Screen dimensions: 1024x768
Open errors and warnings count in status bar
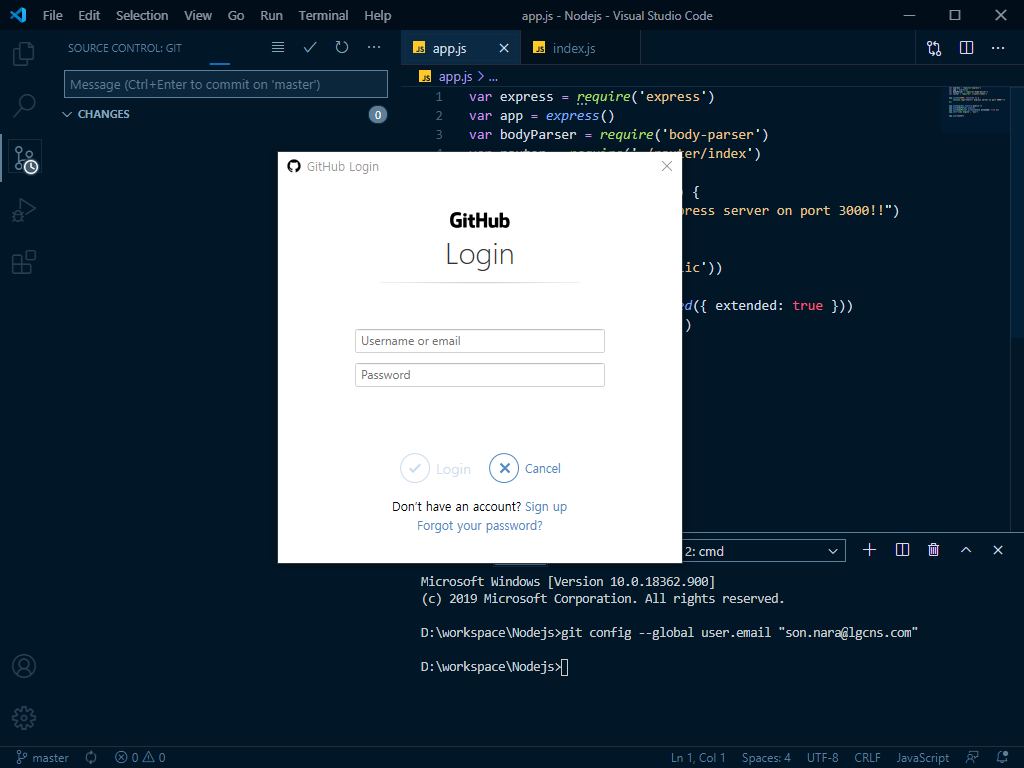coord(140,758)
